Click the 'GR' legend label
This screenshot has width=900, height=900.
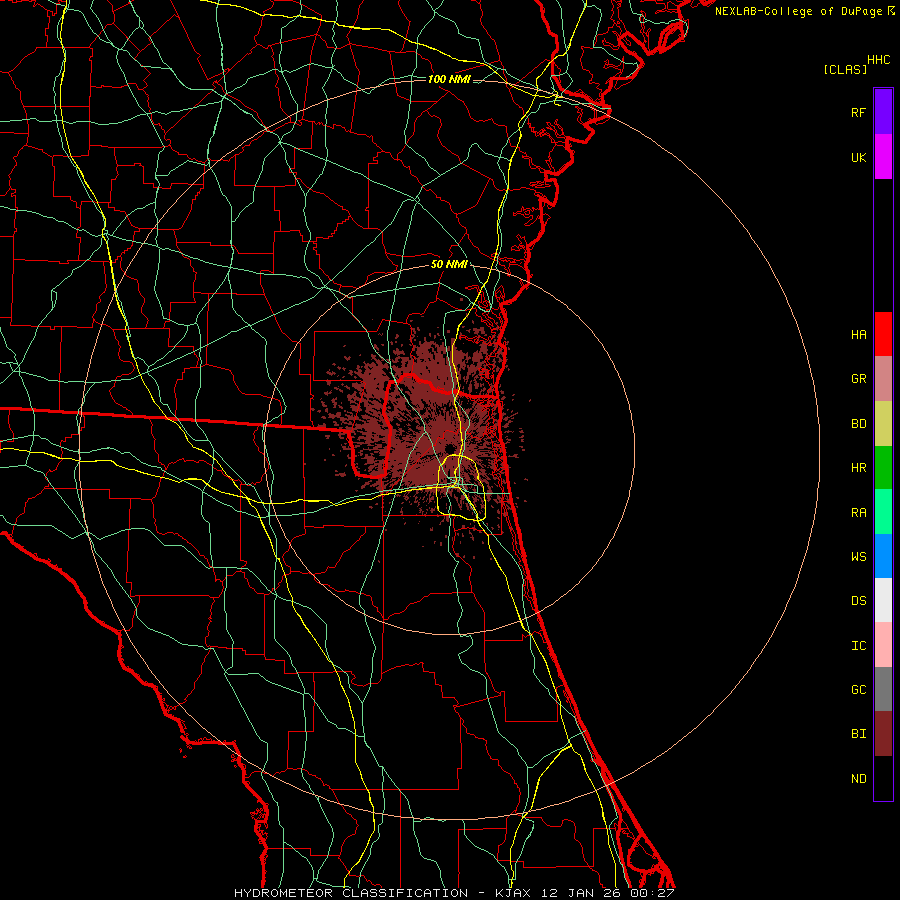pos(859,379)
